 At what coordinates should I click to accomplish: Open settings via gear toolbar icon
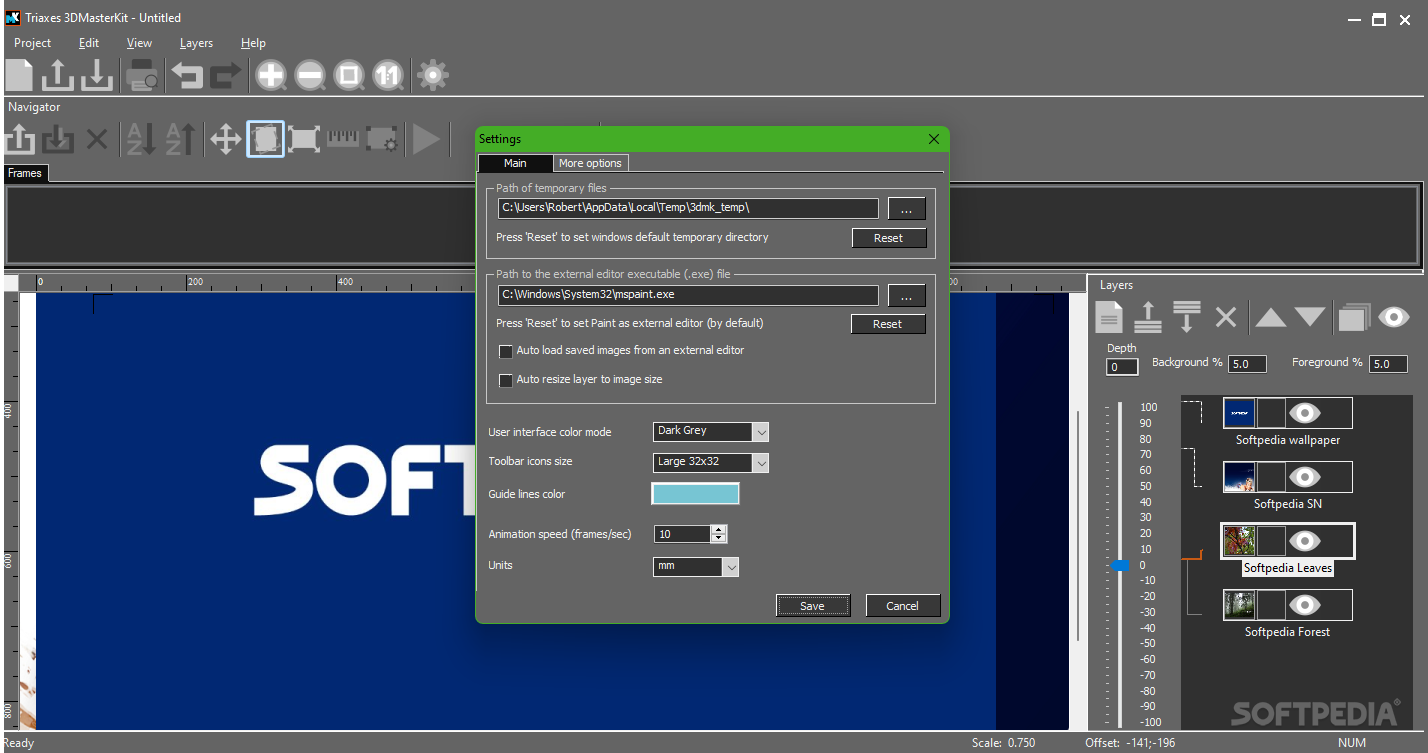[433, 75]
